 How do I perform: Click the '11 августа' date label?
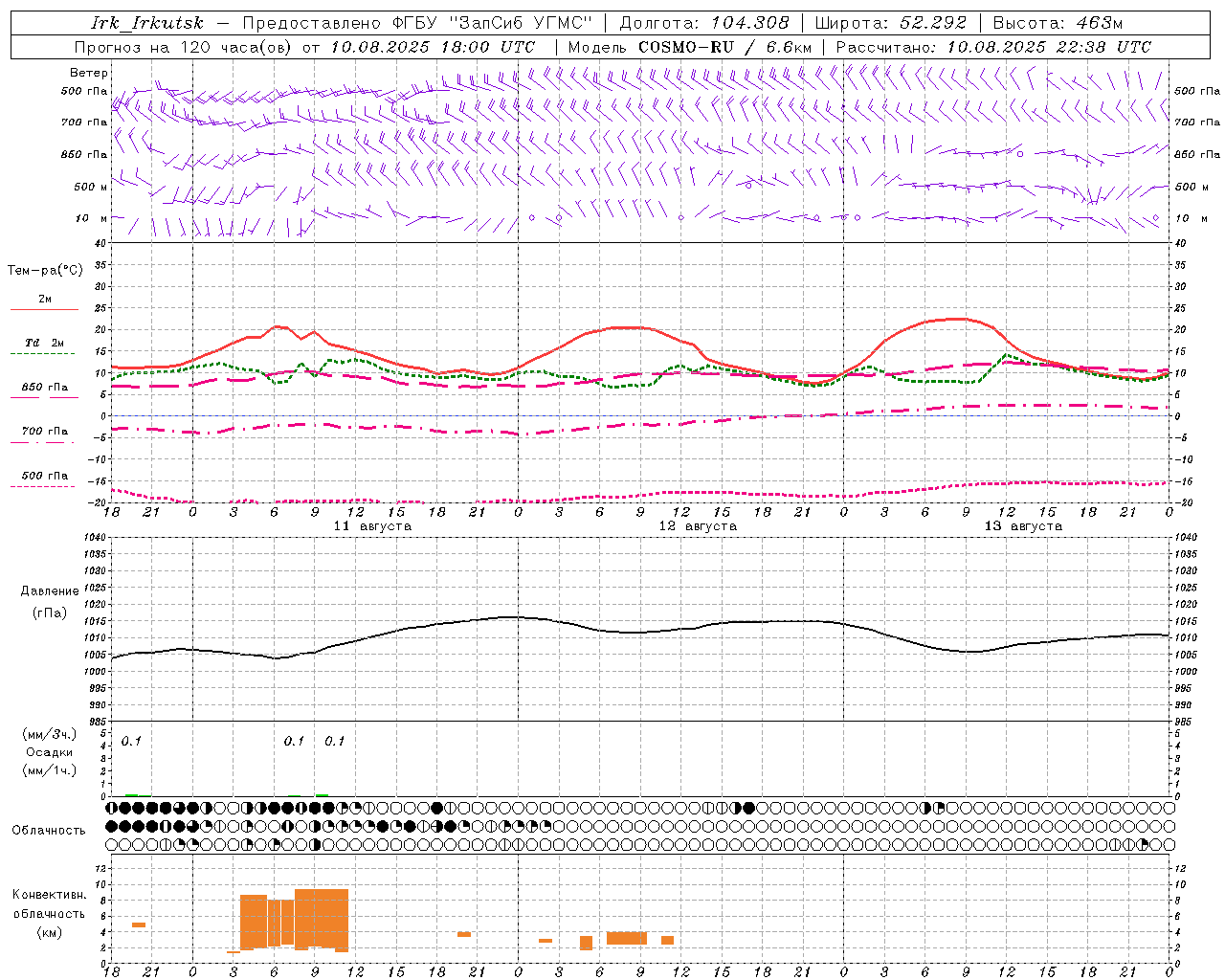(x=372, y=526)
